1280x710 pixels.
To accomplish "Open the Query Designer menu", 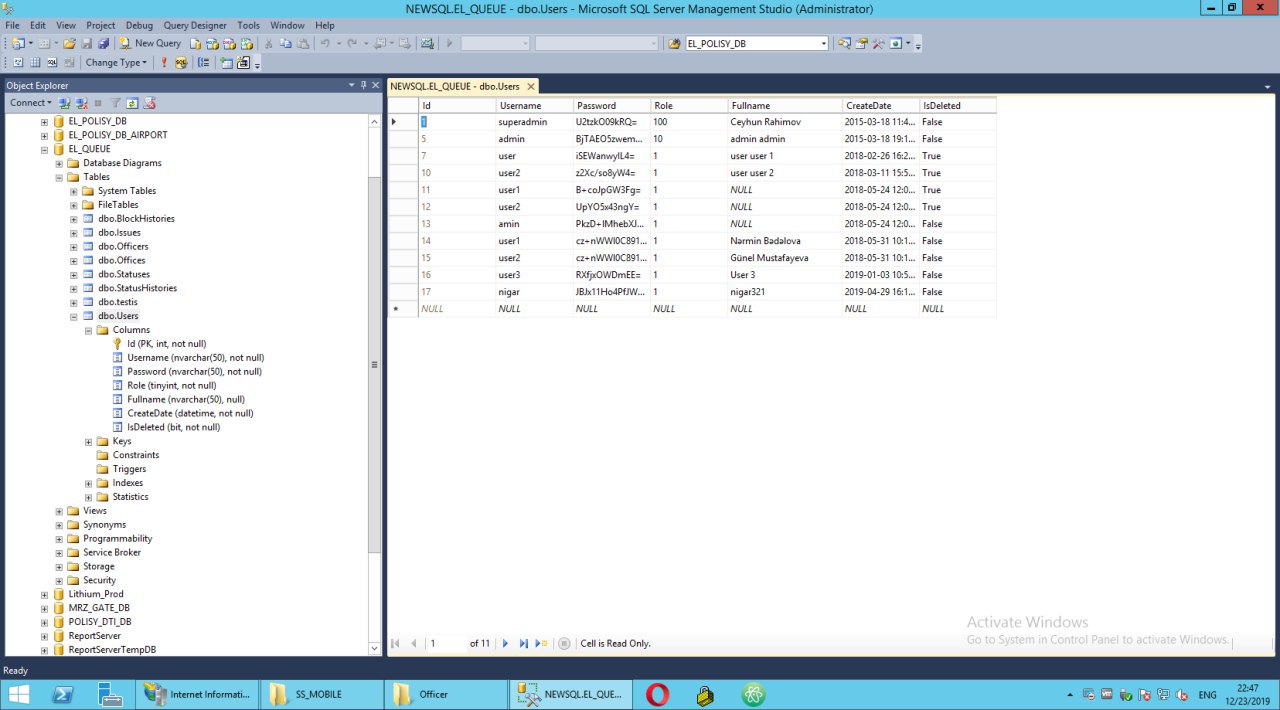I will (x=195, y=25).
